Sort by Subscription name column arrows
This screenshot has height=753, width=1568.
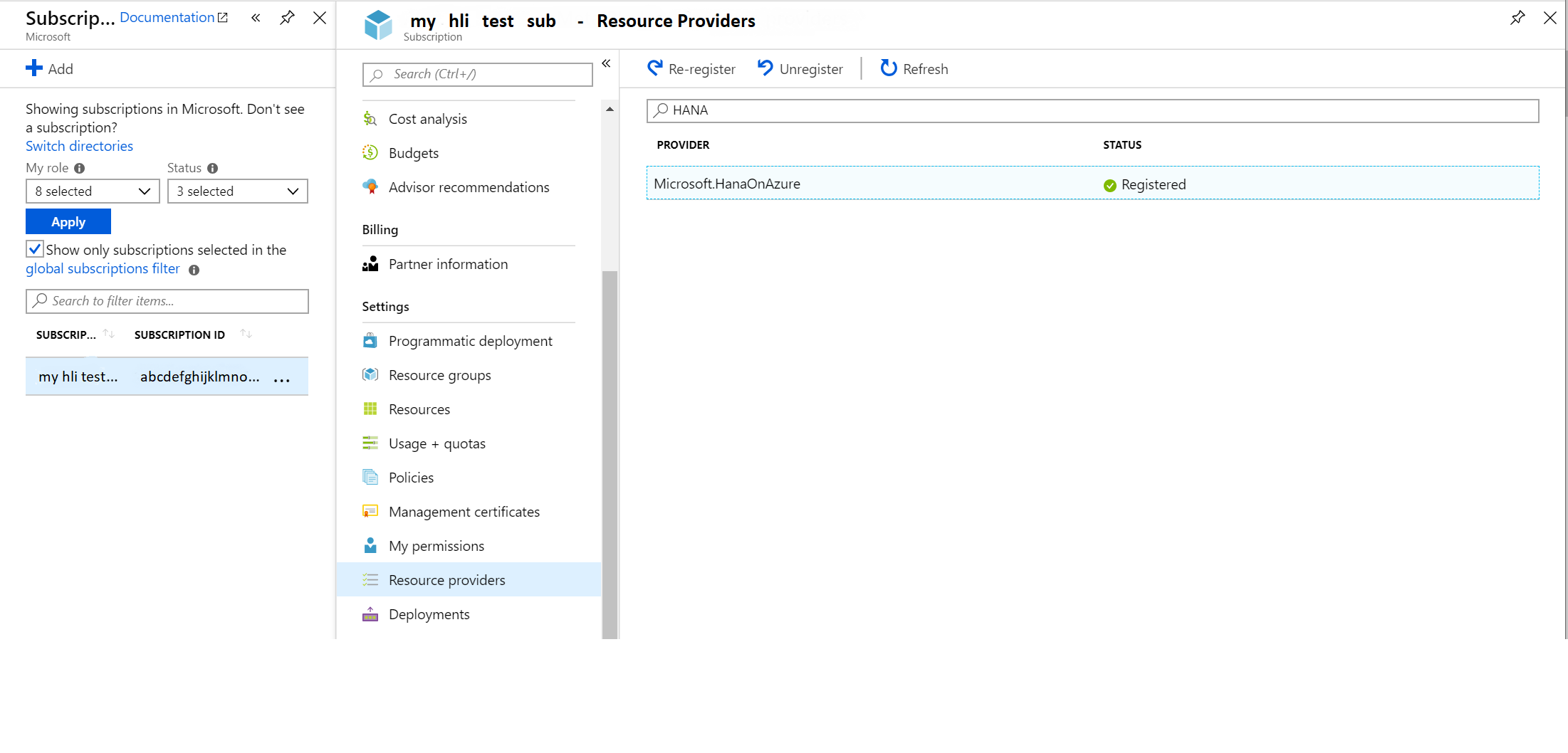point(109,334)
